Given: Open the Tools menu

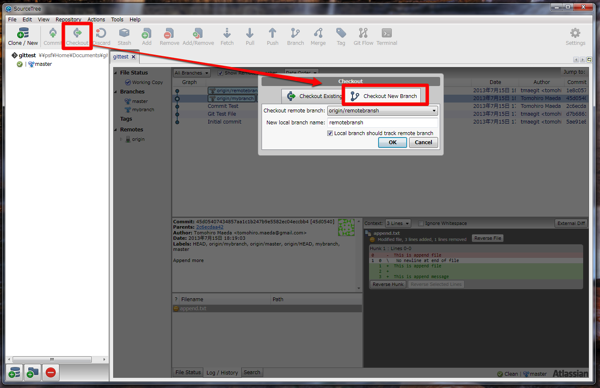Looking at the screenshot, I should (x=117, y=20).
